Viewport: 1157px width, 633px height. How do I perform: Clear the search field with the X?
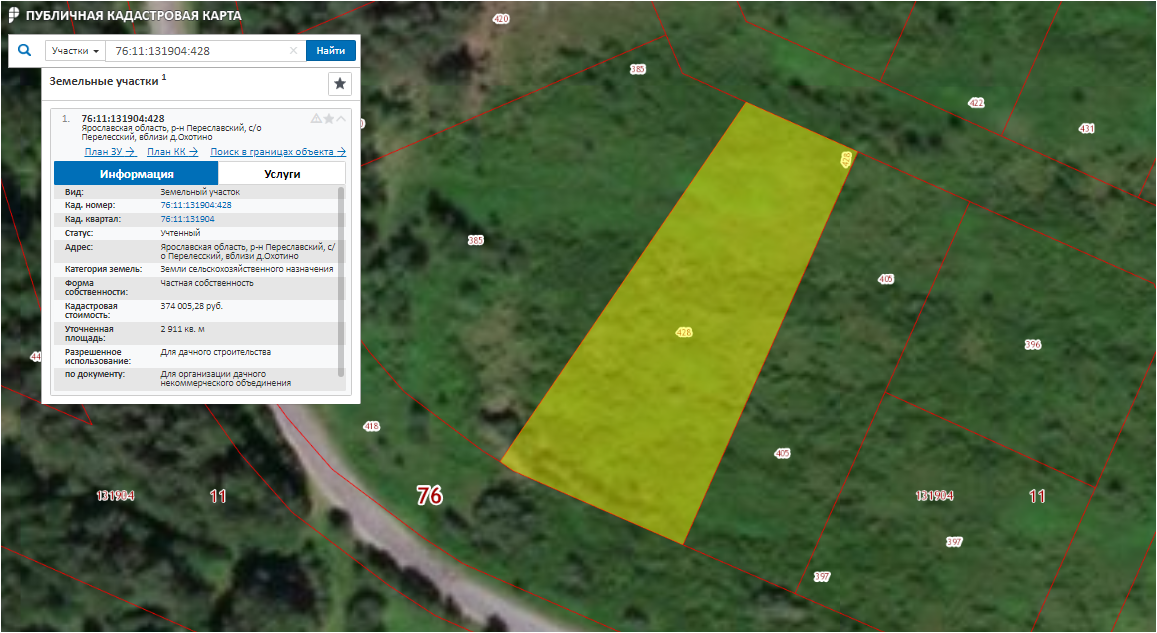point(294,51)
